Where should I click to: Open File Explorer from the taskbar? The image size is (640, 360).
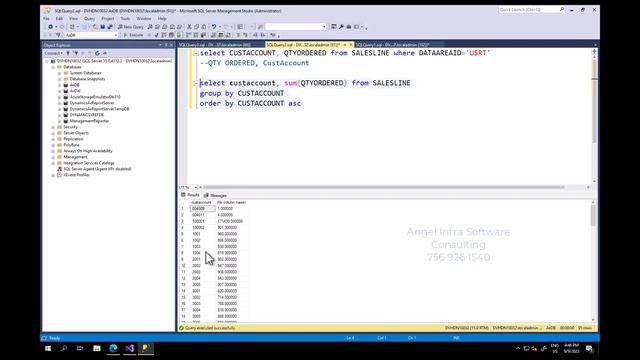pos(97,348)
